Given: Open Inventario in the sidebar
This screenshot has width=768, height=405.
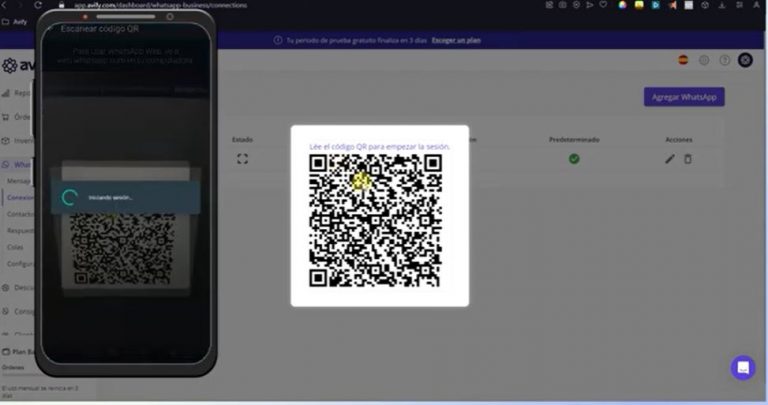Looking at the screenshot, I should 18,141.
